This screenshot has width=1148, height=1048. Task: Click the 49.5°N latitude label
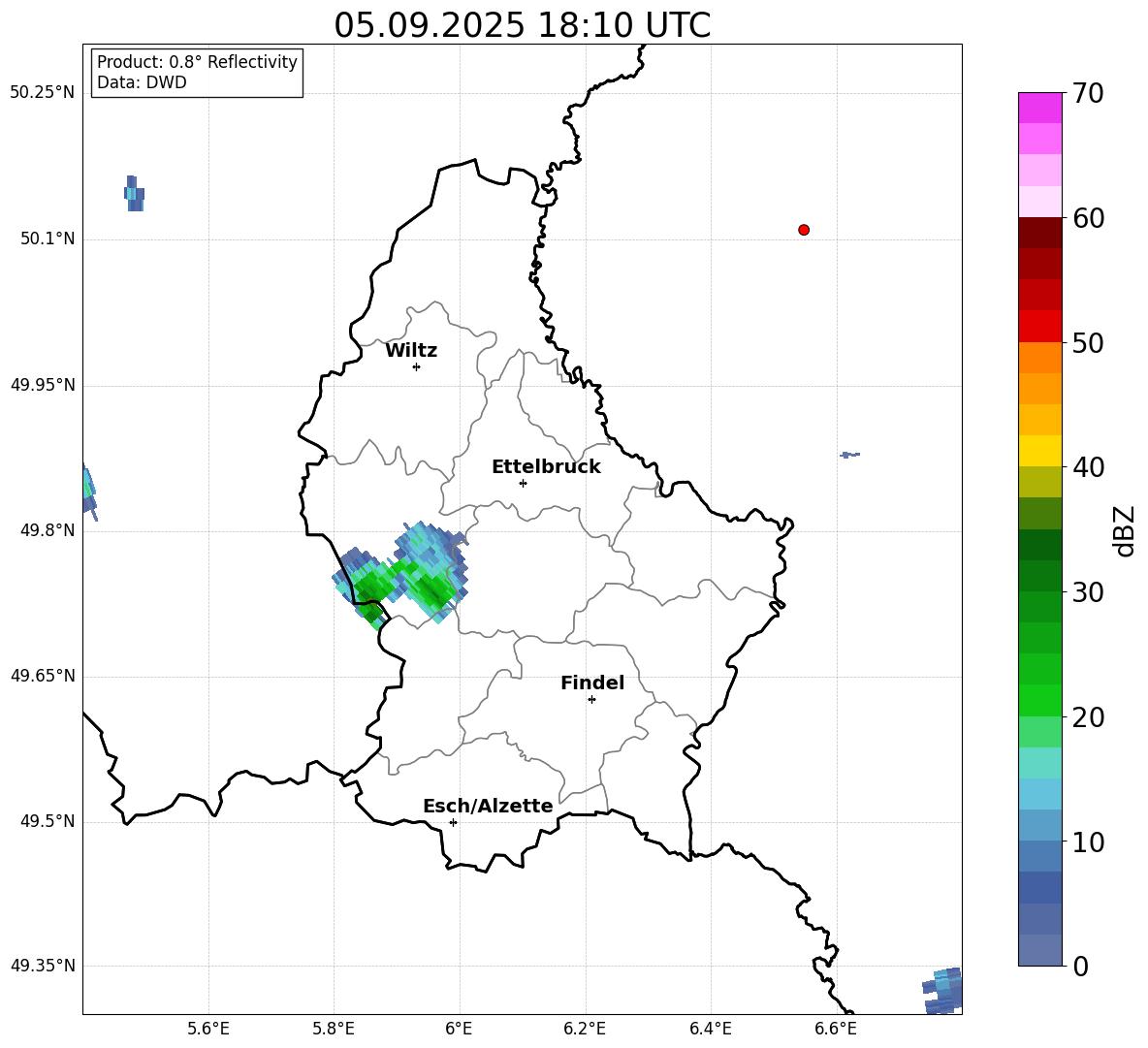[x=48, y=821]
